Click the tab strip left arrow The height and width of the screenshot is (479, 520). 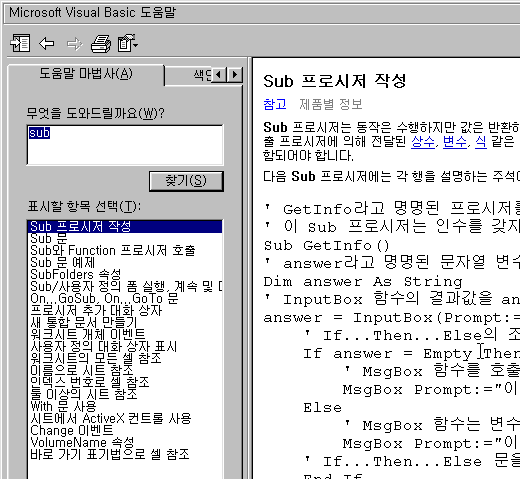[x=219, y=74]
